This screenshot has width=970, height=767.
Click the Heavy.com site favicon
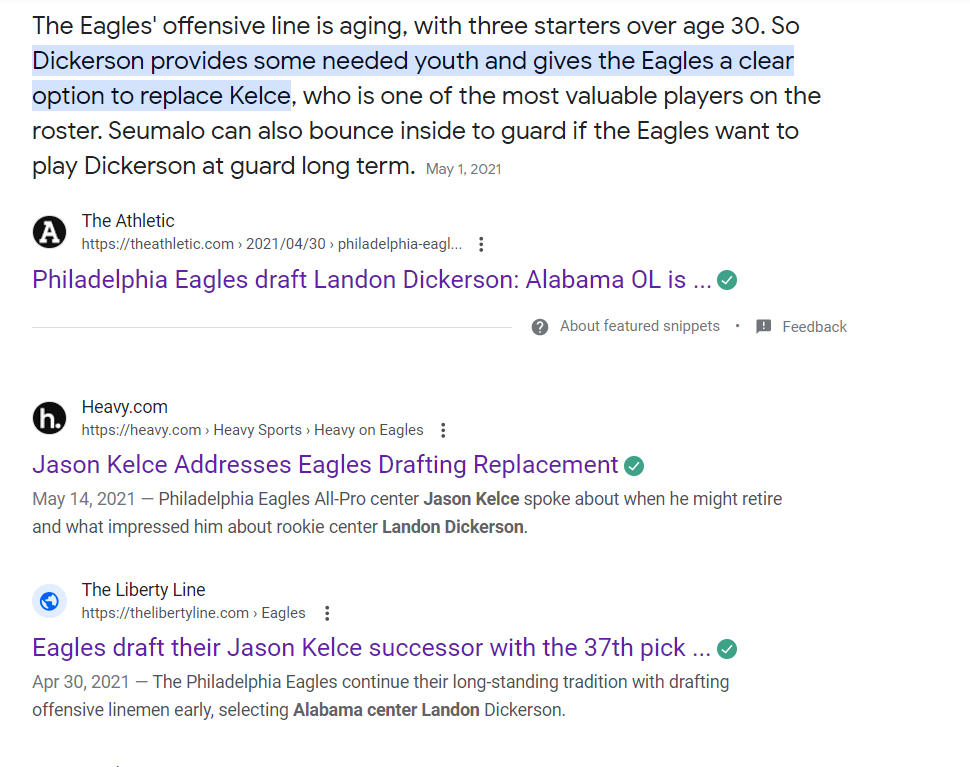click(x=49, y=418)
